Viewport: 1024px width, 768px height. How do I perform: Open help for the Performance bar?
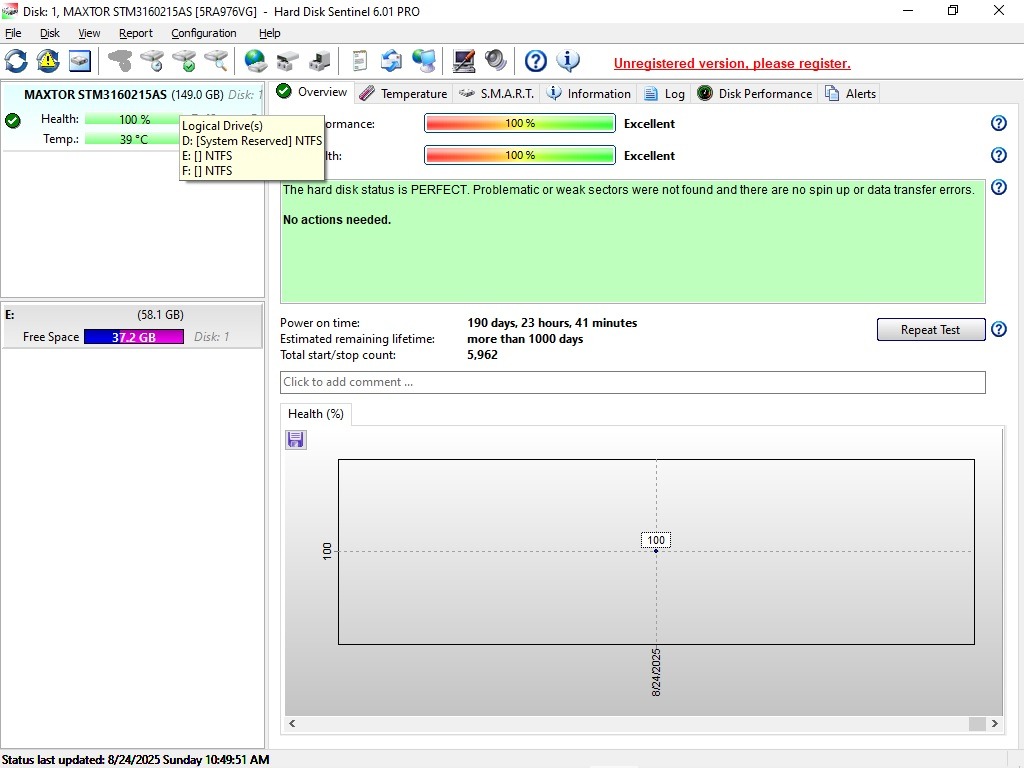tap(999, 123)
